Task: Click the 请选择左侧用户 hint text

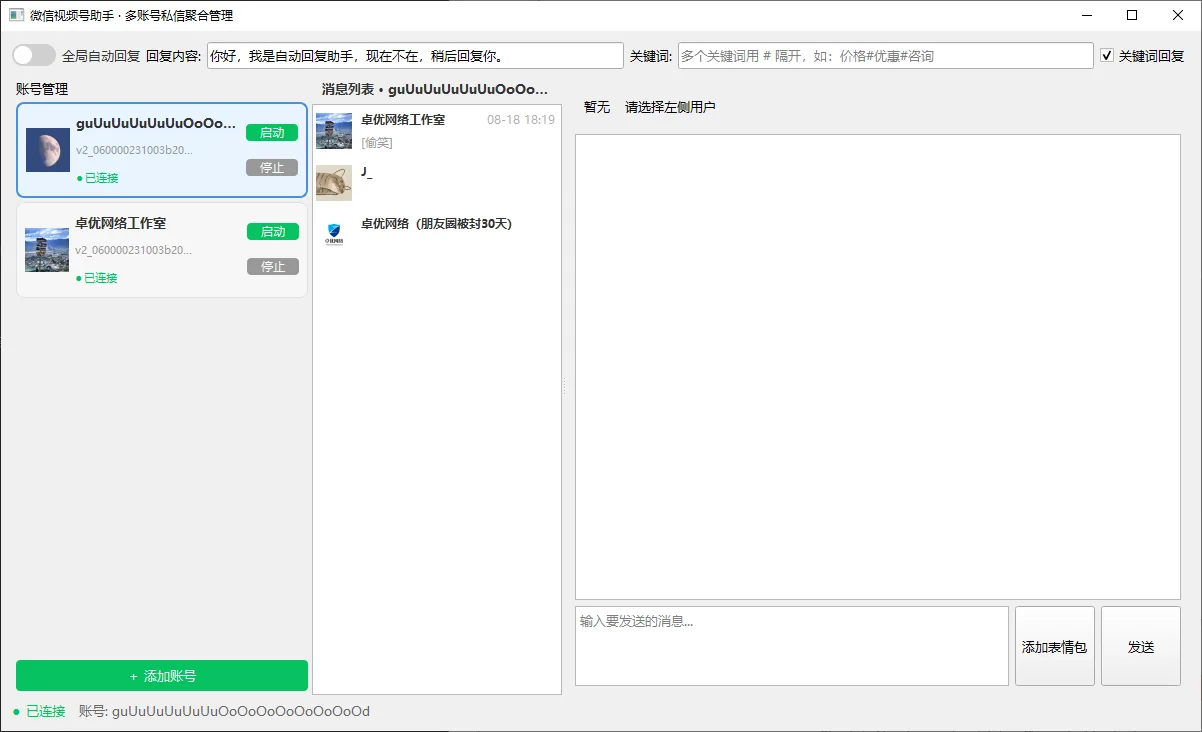Action: click(x=670, y=107)
